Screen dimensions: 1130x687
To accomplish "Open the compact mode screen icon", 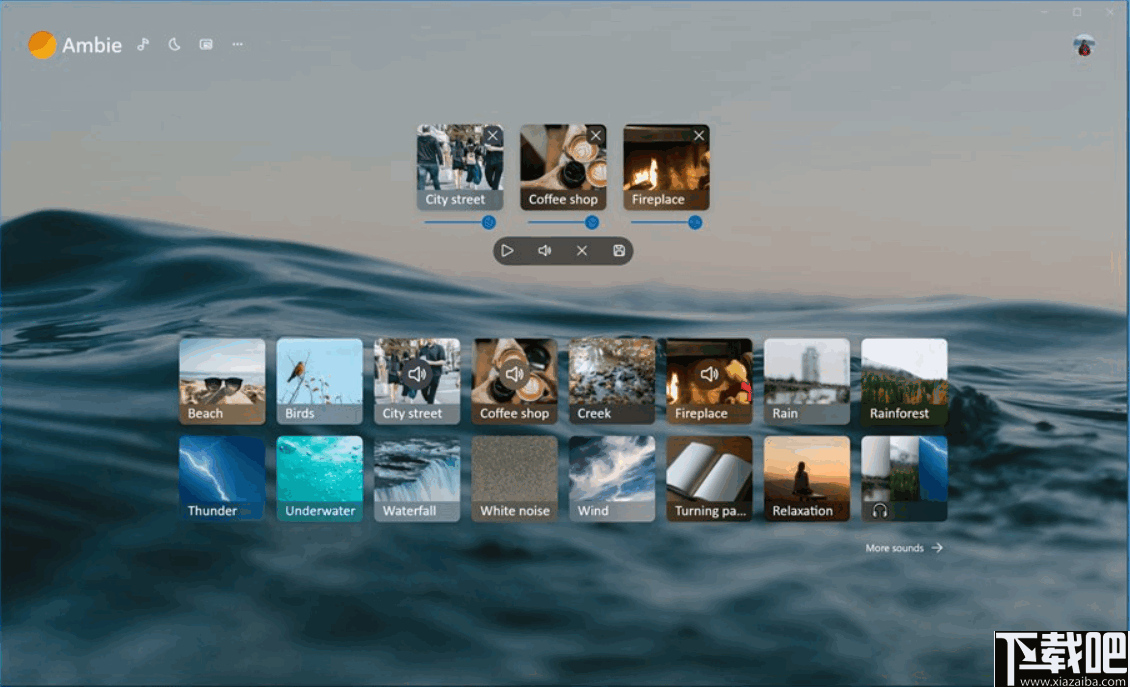I will tap(206, 44).
